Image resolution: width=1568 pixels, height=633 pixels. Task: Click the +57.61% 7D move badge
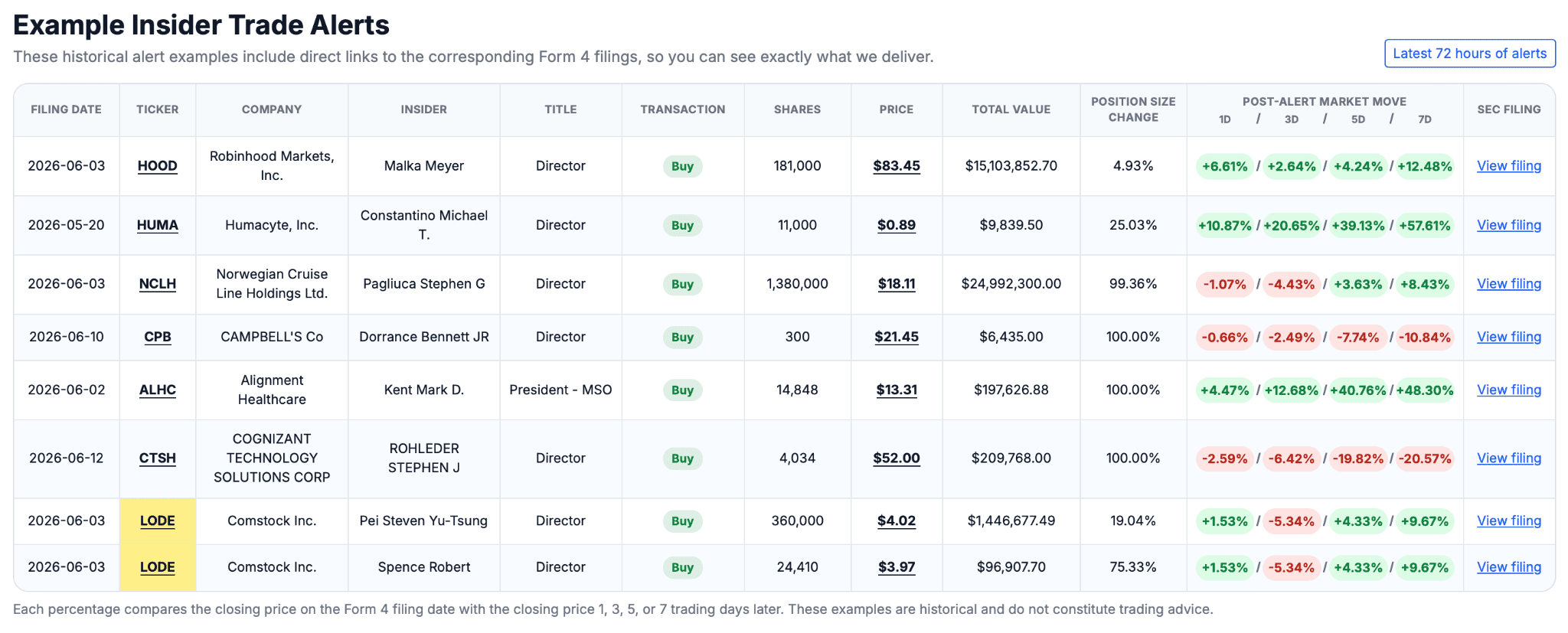tap(1425, 226)
